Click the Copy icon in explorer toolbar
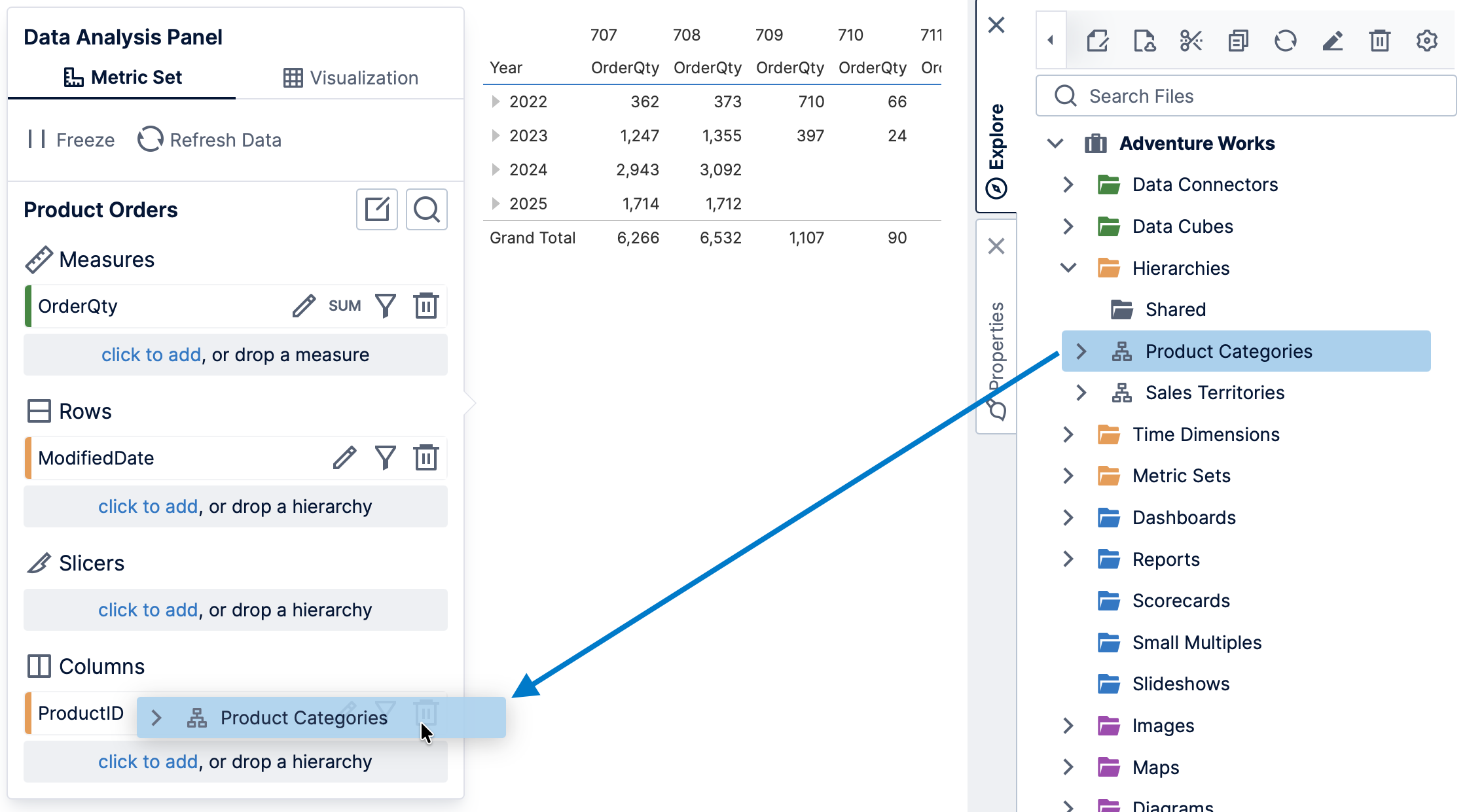This screenshot has height=812, width=1467. tap(1239, 41)
